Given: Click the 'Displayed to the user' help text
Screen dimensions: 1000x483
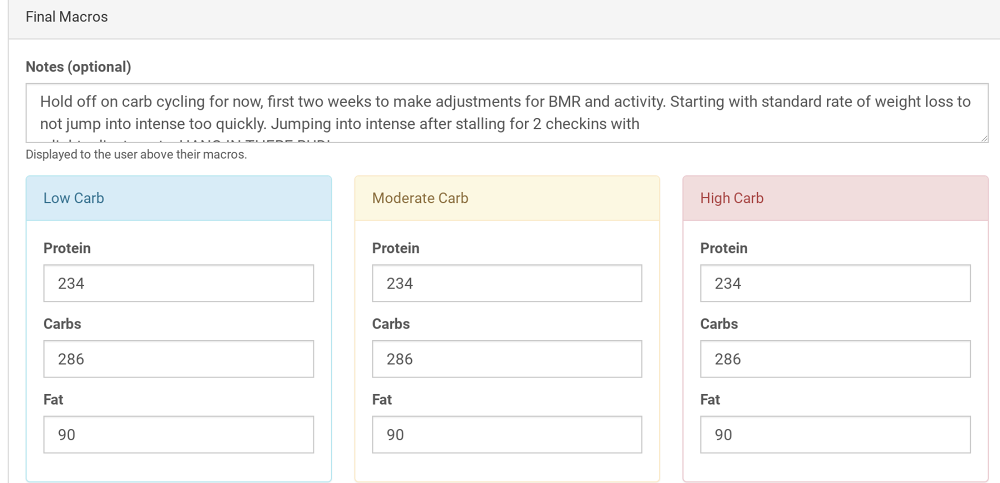Looking at the screenshot, I should [x=136, y=154].
